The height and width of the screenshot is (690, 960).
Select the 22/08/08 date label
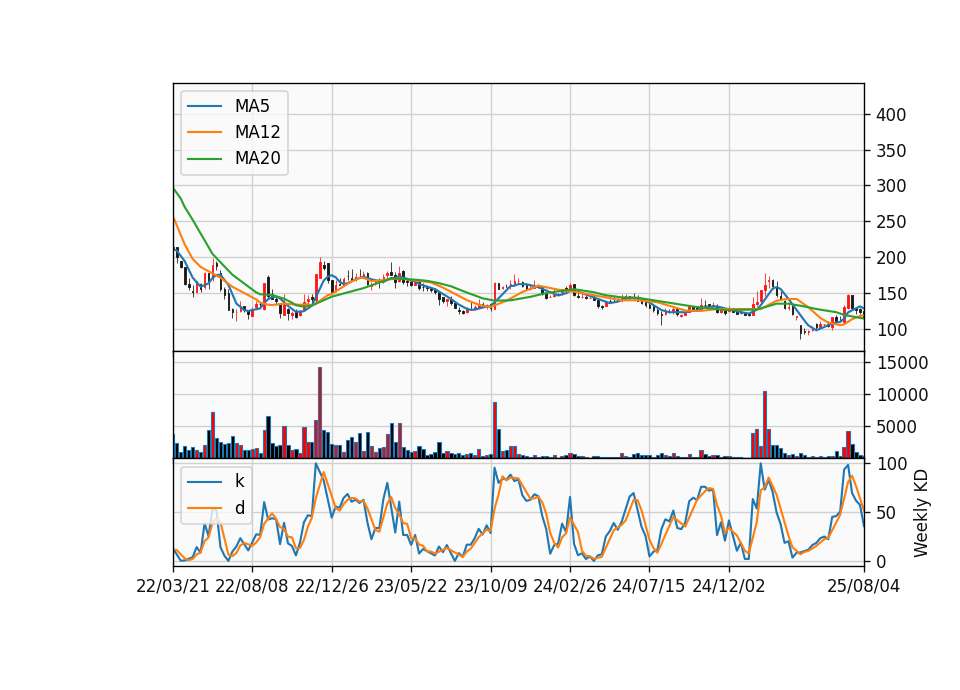point(252,586)
